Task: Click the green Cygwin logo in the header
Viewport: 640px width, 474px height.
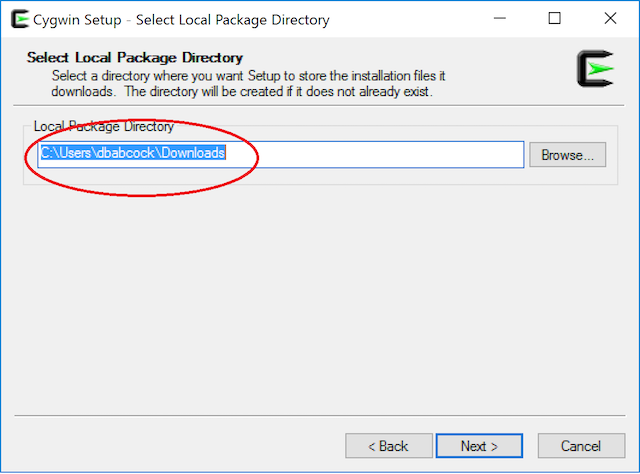Action: coord(594,68)
